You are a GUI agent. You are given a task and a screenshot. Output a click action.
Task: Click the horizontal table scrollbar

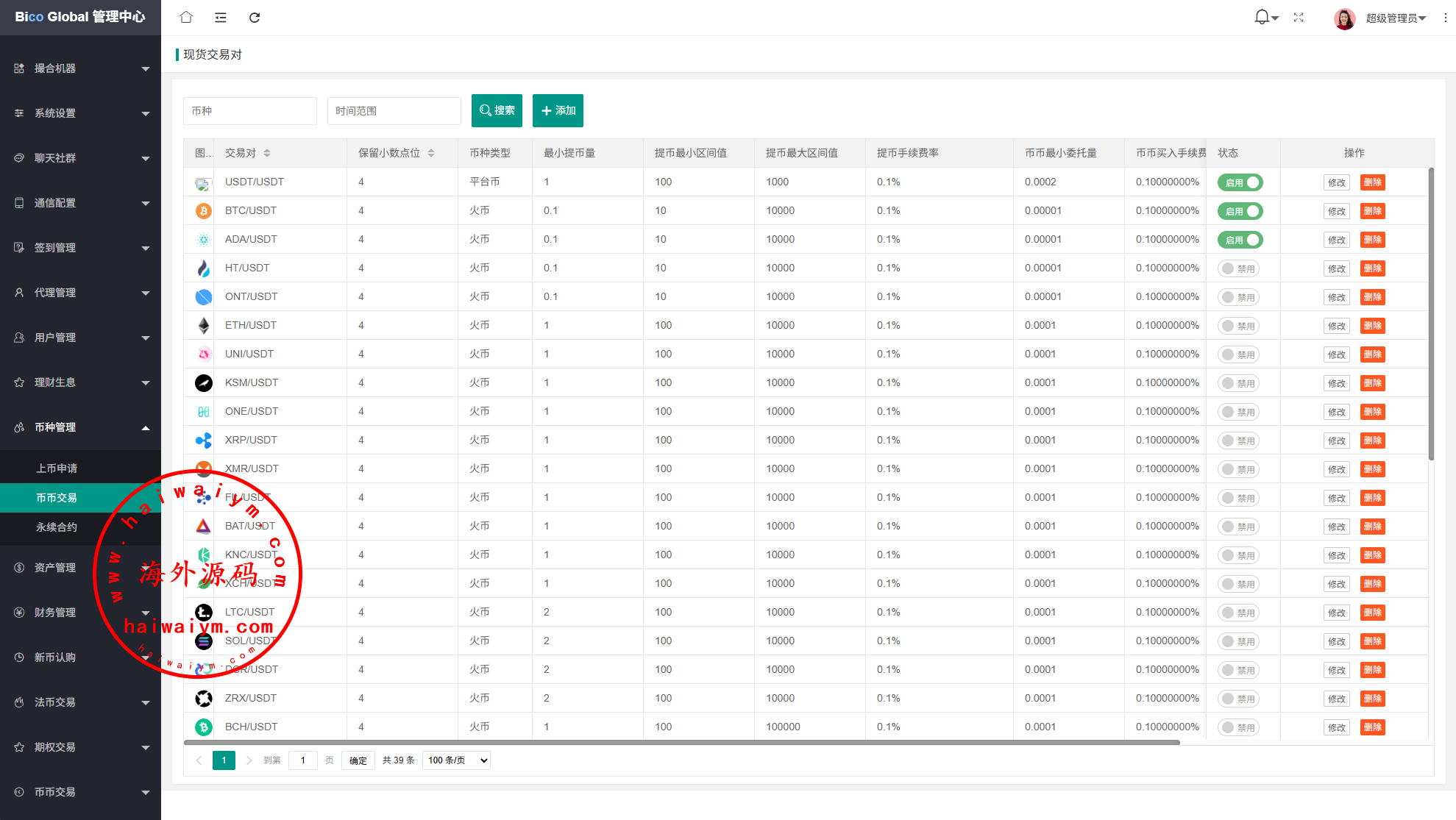(x=681, y=743)
